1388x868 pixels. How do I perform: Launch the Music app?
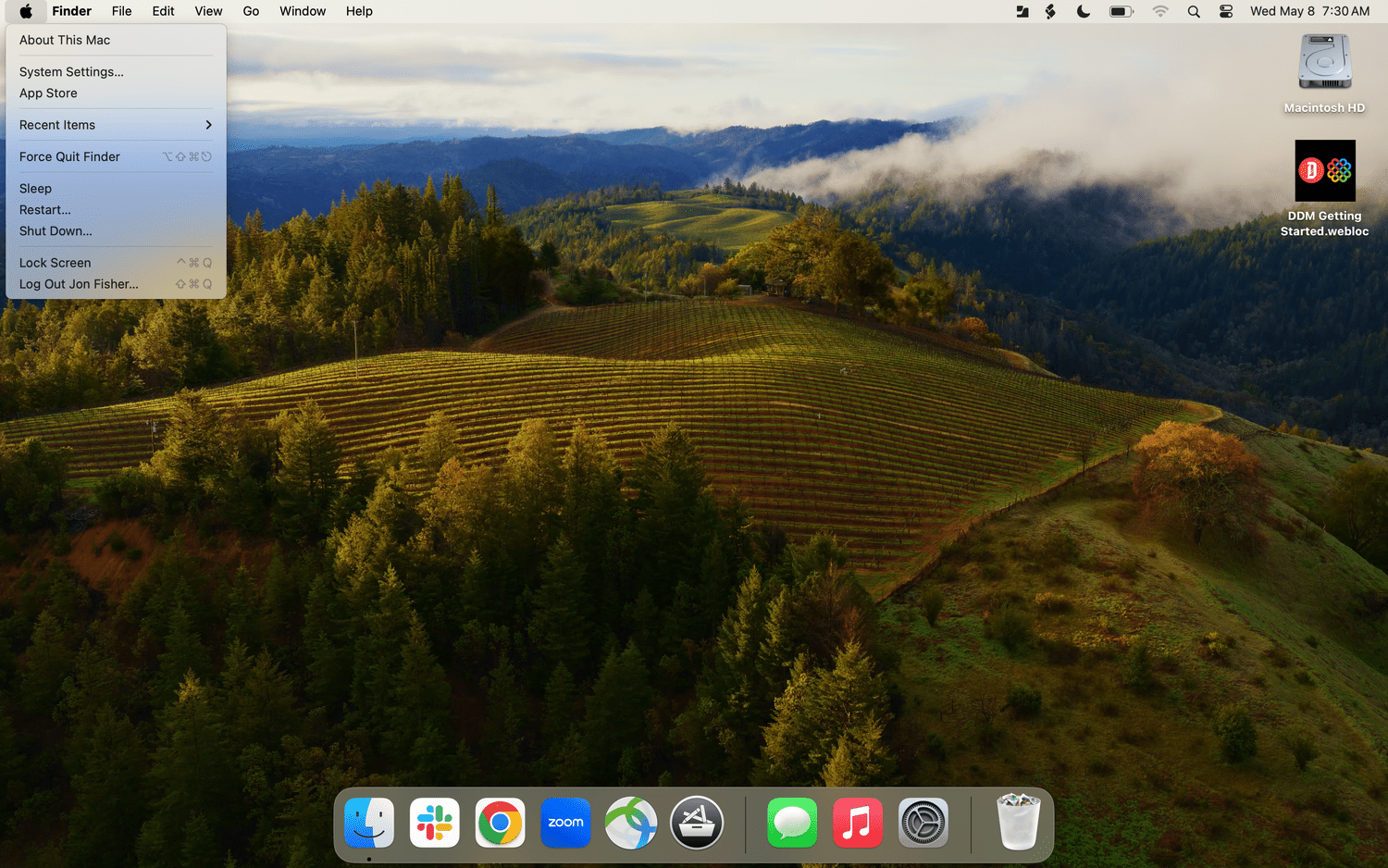[x=857, y=823]
